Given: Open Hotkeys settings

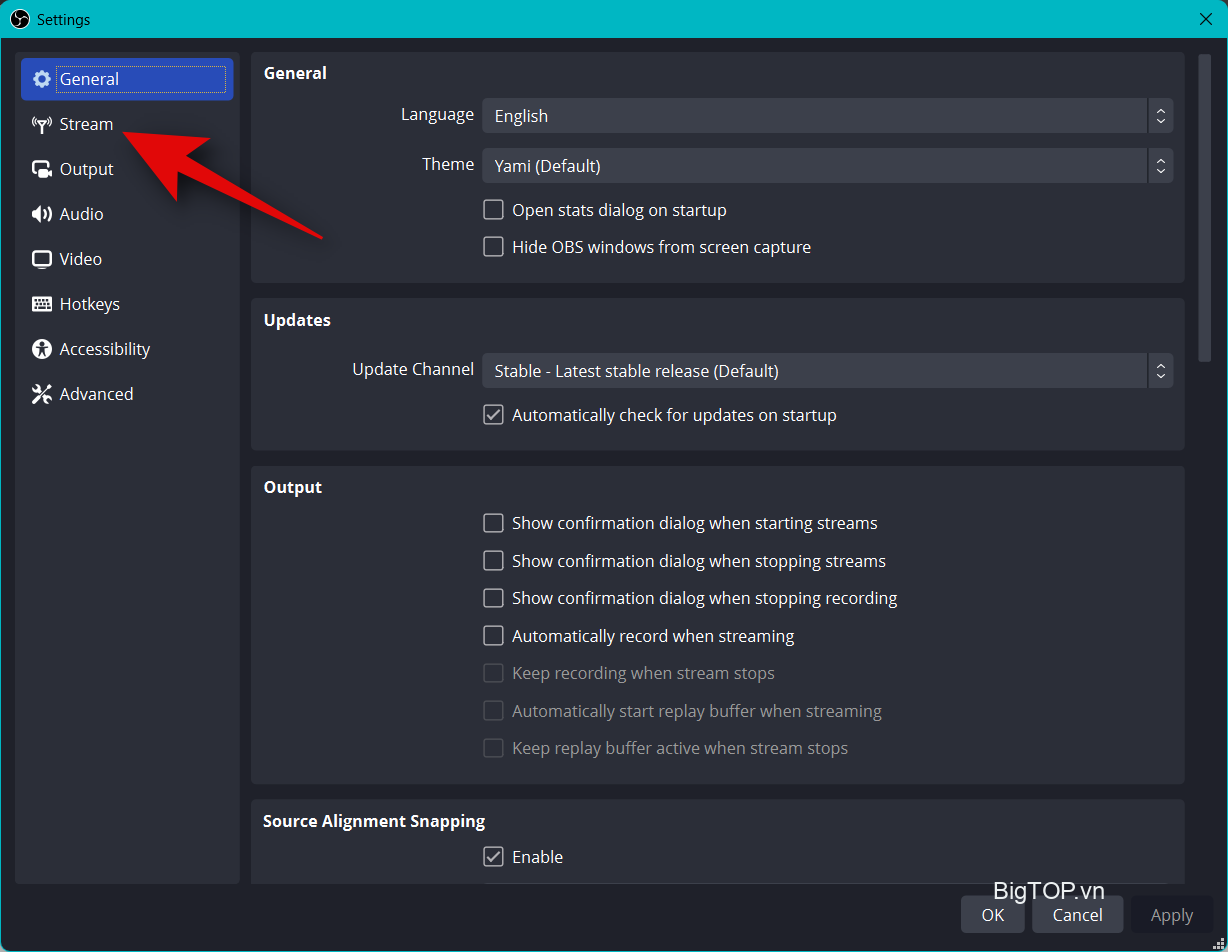Looking at the screenshot, I should pos(127,304).
